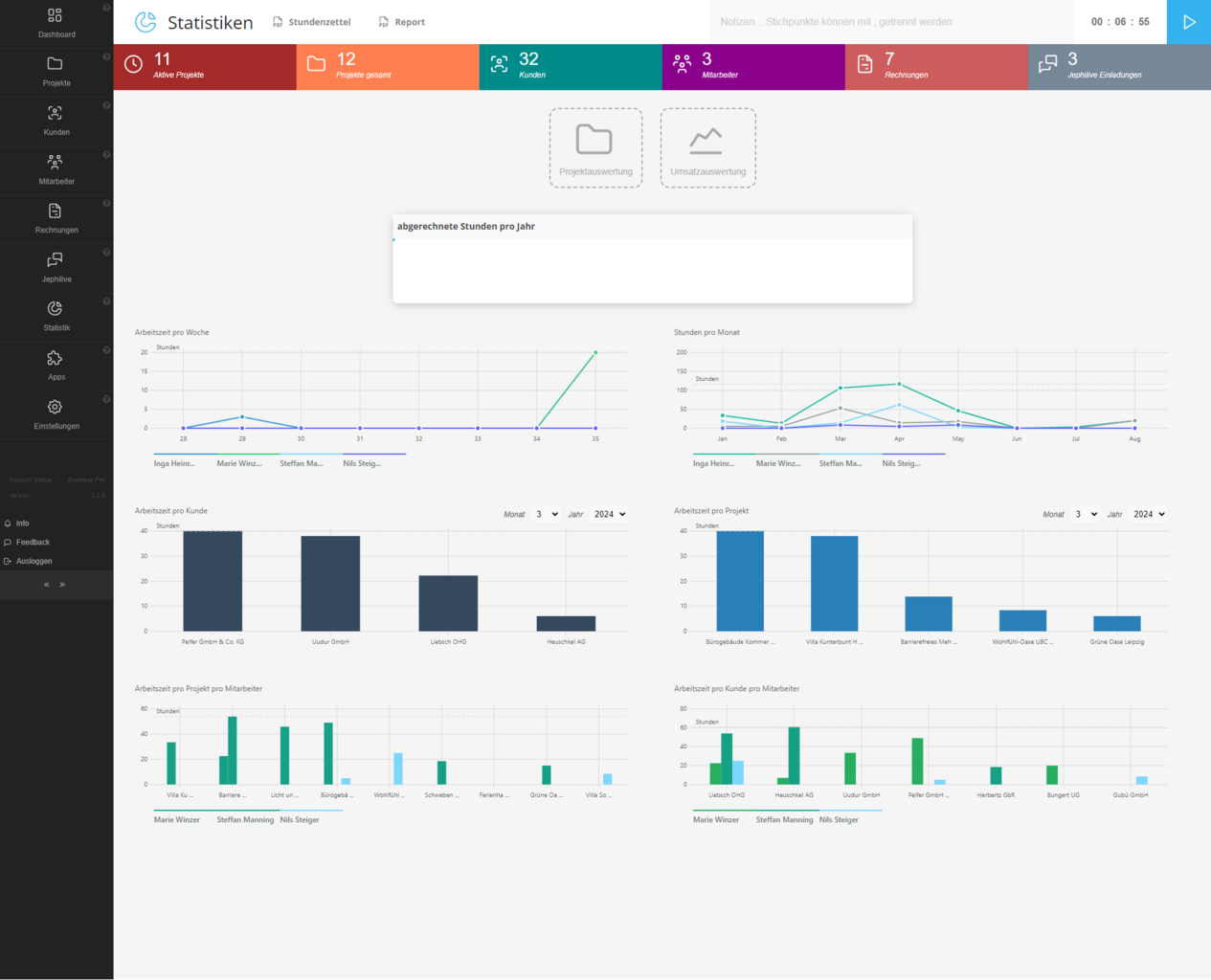Open the Report PDF tab
Screen dimensions: 1211x980
(x=402, y=22)
